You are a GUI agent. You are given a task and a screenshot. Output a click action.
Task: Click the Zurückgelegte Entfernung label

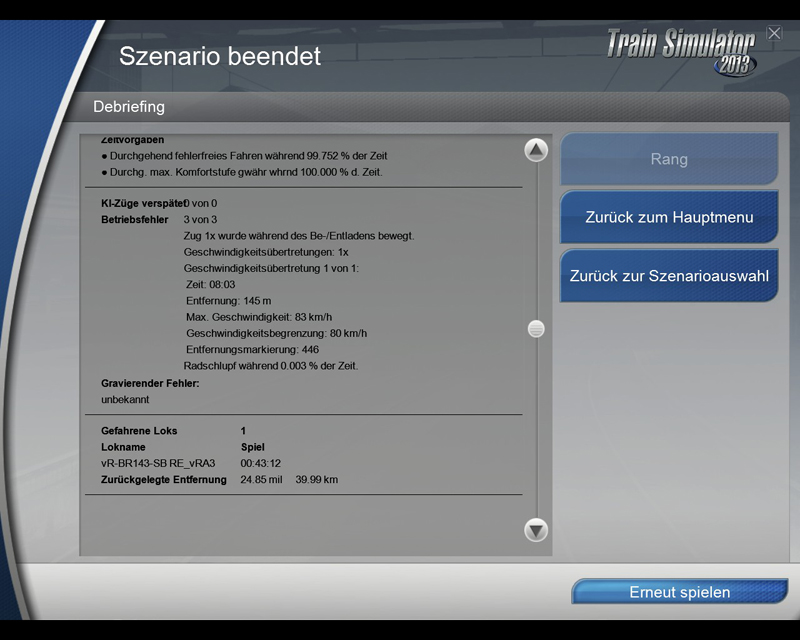[164, 480]
